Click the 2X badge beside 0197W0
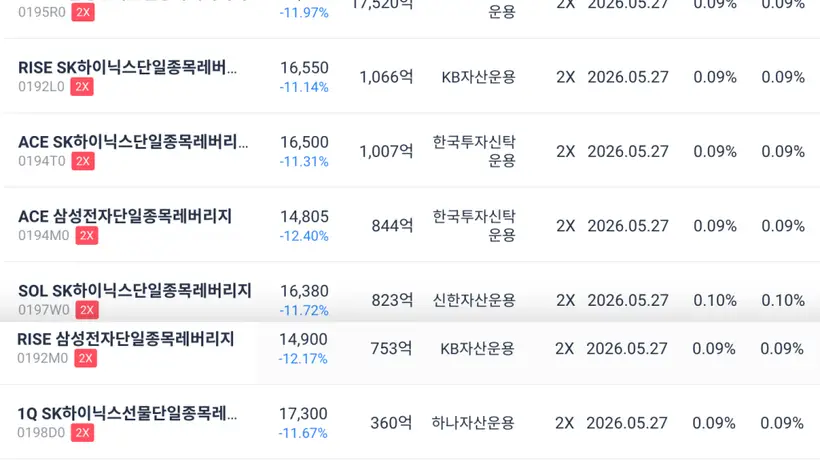The image size is (820, 460). (86, 310)
